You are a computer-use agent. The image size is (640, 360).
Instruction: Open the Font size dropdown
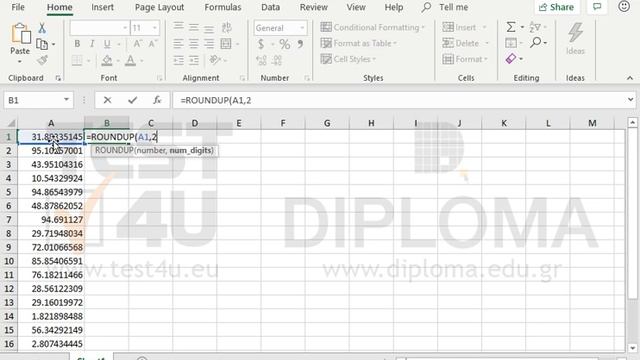coord(155,28)
